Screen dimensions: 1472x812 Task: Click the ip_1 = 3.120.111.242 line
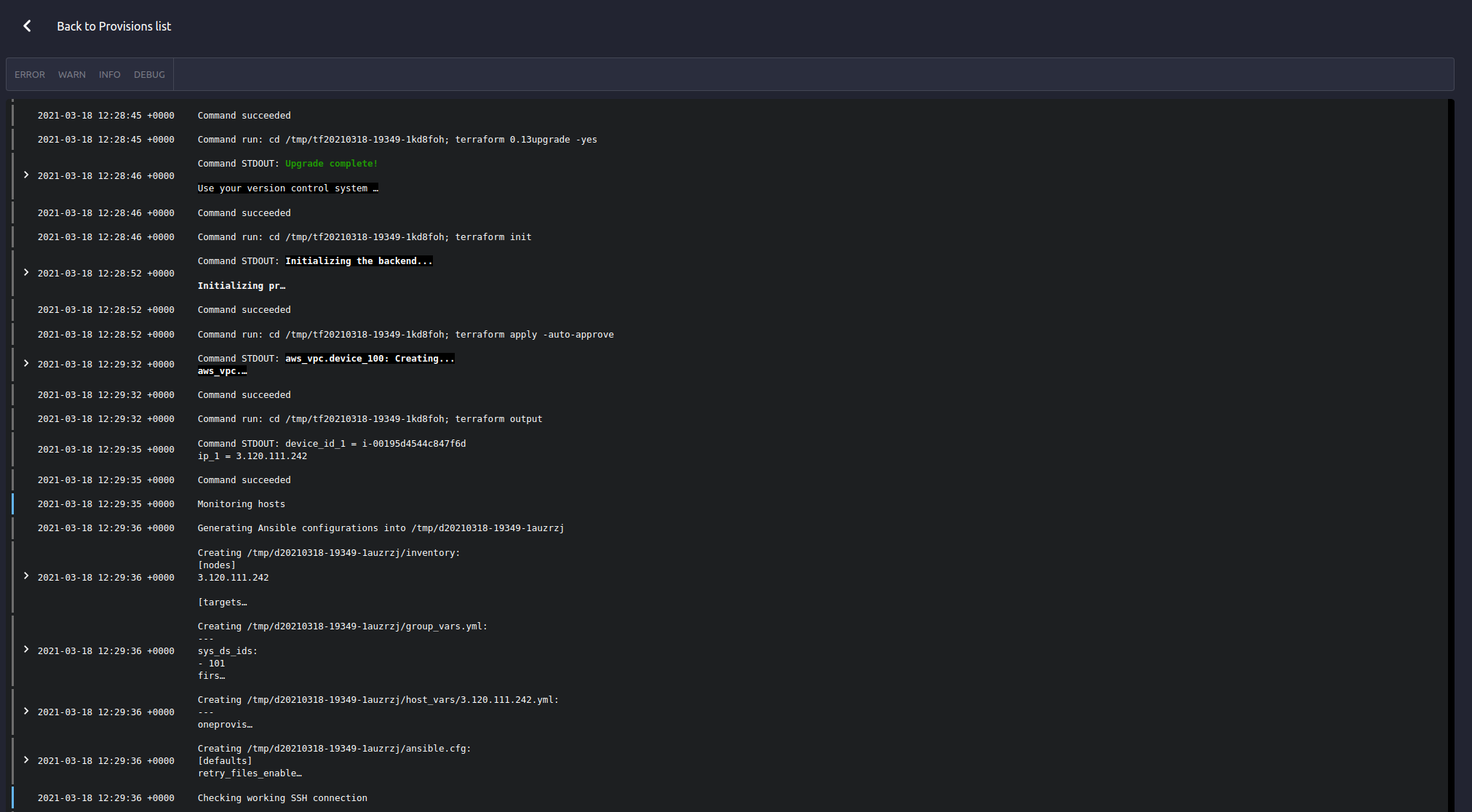[x=252, y=456]
